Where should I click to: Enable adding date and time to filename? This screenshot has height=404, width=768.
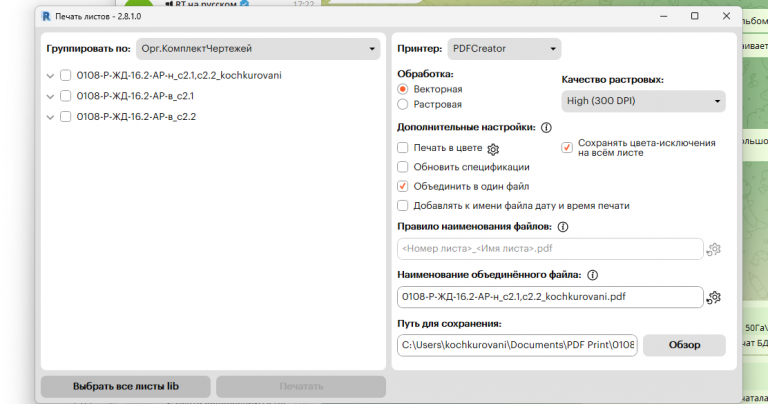403,206
